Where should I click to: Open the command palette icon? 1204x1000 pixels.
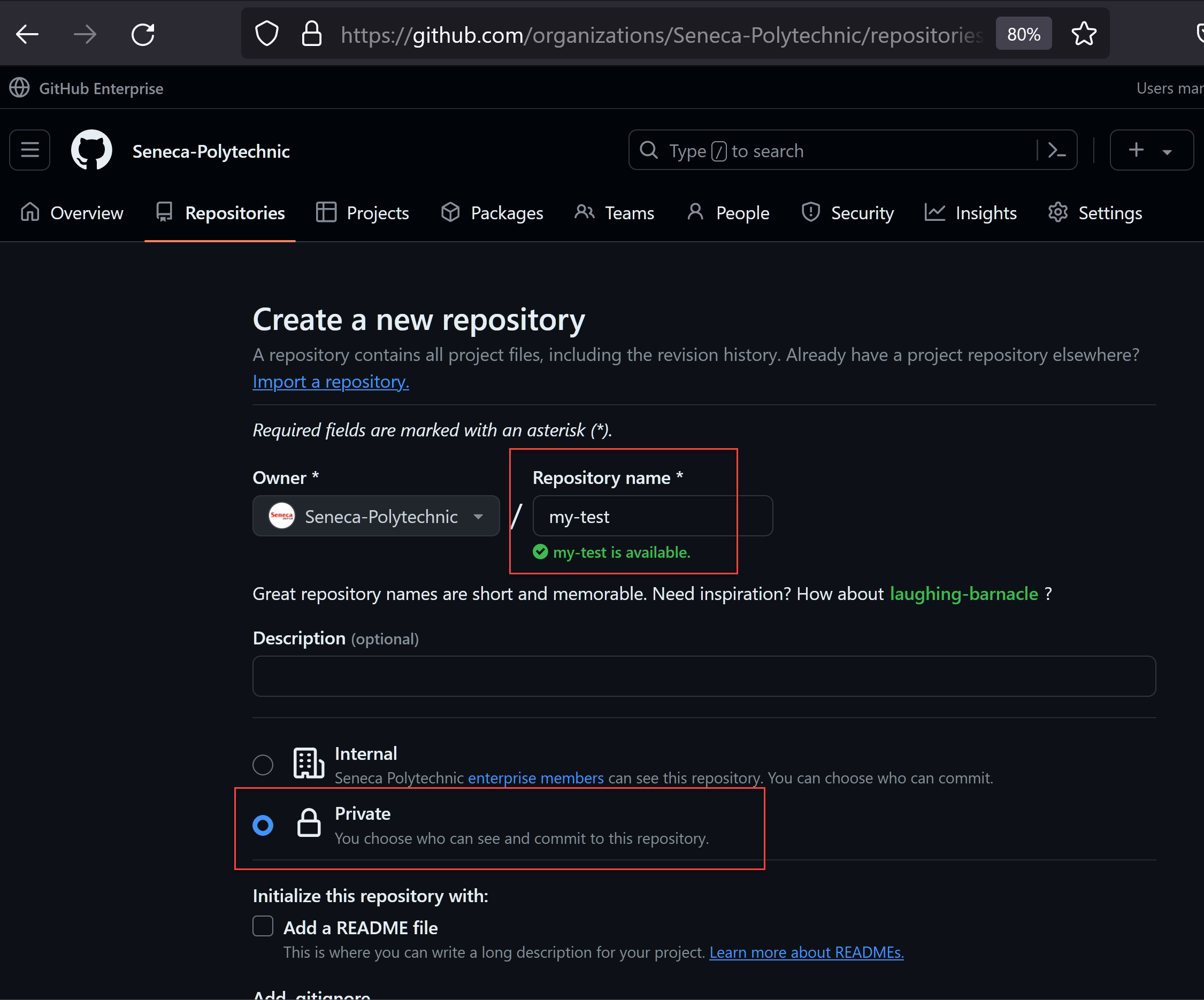pos(1057,150)
